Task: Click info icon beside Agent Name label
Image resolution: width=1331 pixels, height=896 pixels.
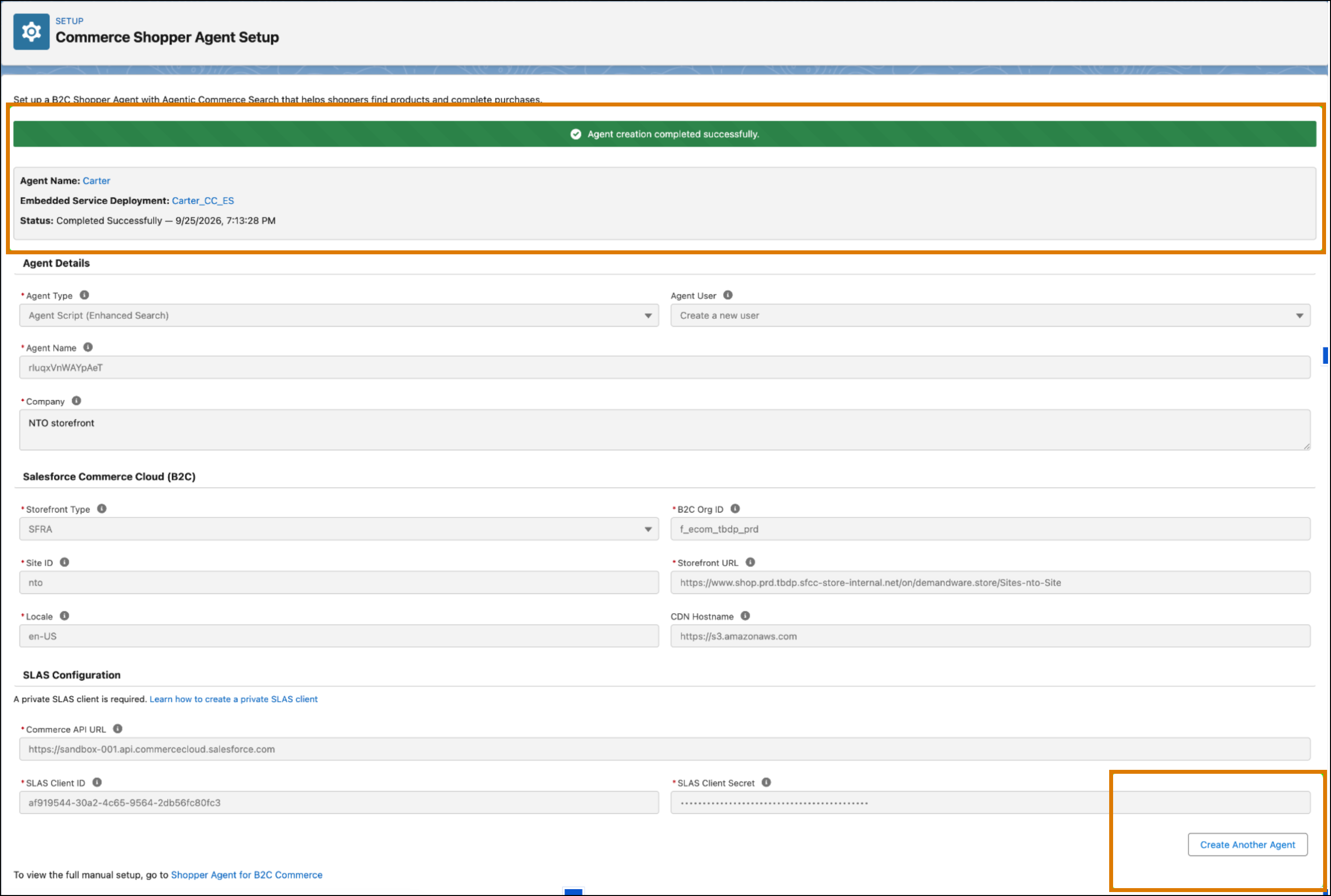Action: 88,347
